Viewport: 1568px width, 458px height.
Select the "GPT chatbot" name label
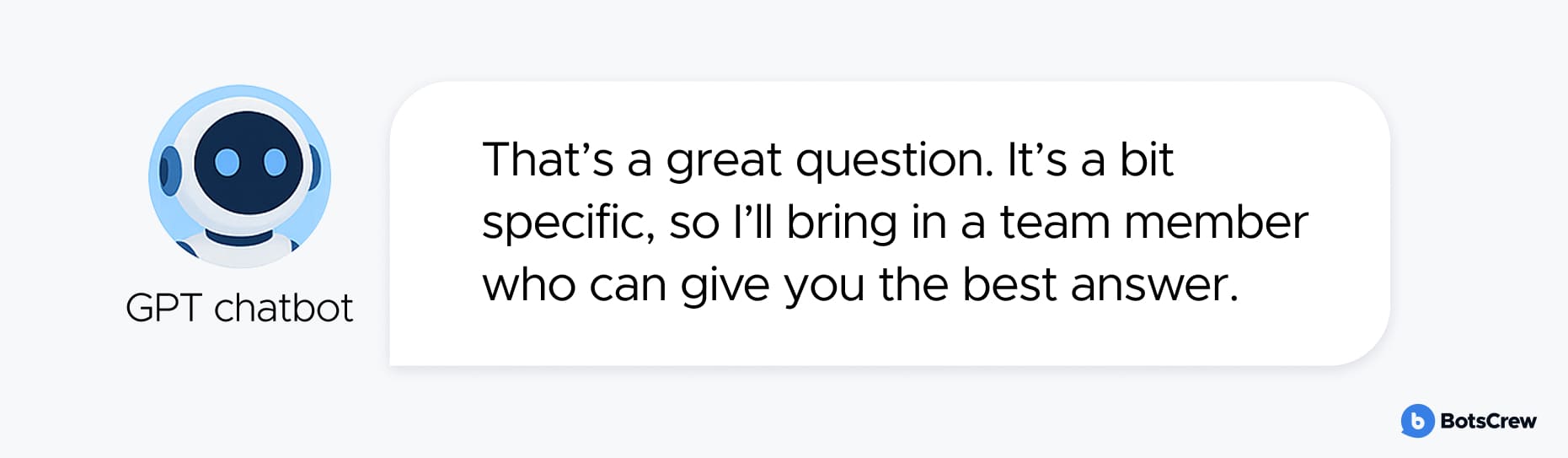[x=239, y=308]
